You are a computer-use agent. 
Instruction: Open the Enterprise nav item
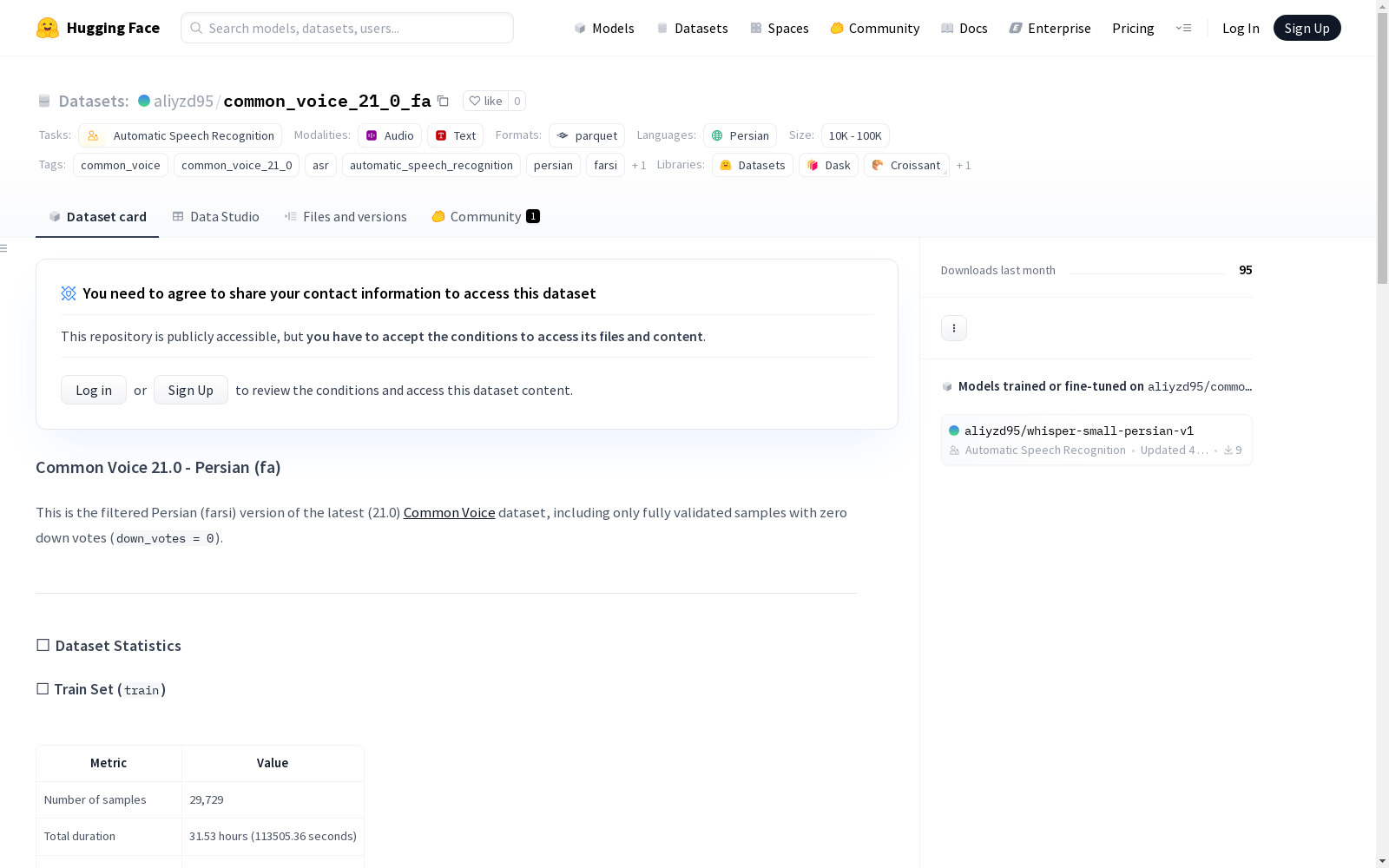(1050, 28)
